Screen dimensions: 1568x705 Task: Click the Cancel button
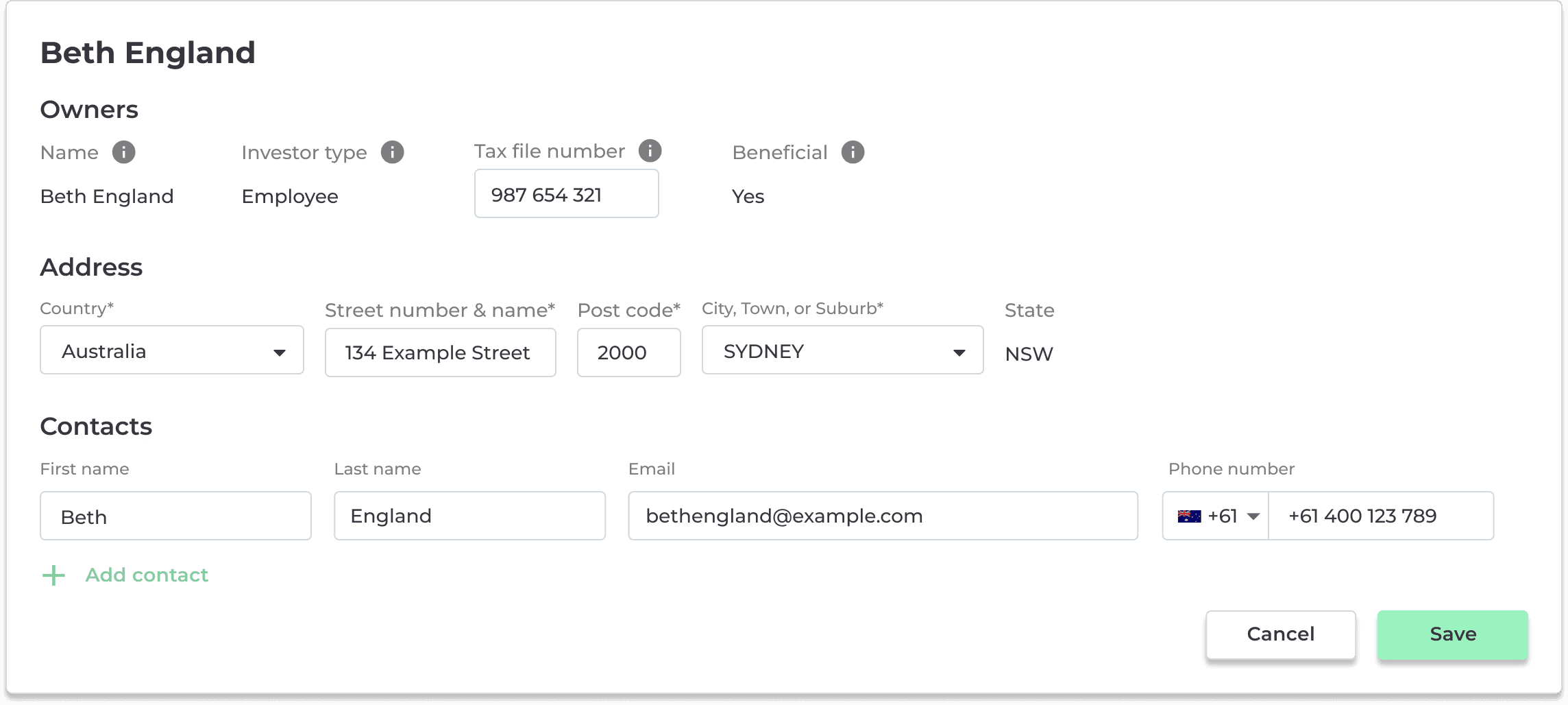pyautogui.click(x=1281, y=634)
